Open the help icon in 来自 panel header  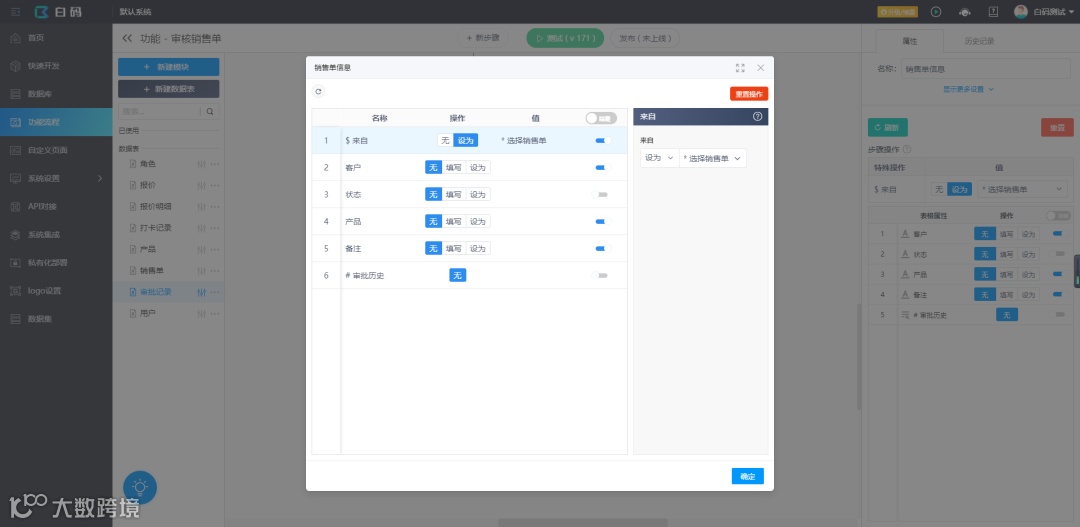(758, 117)
